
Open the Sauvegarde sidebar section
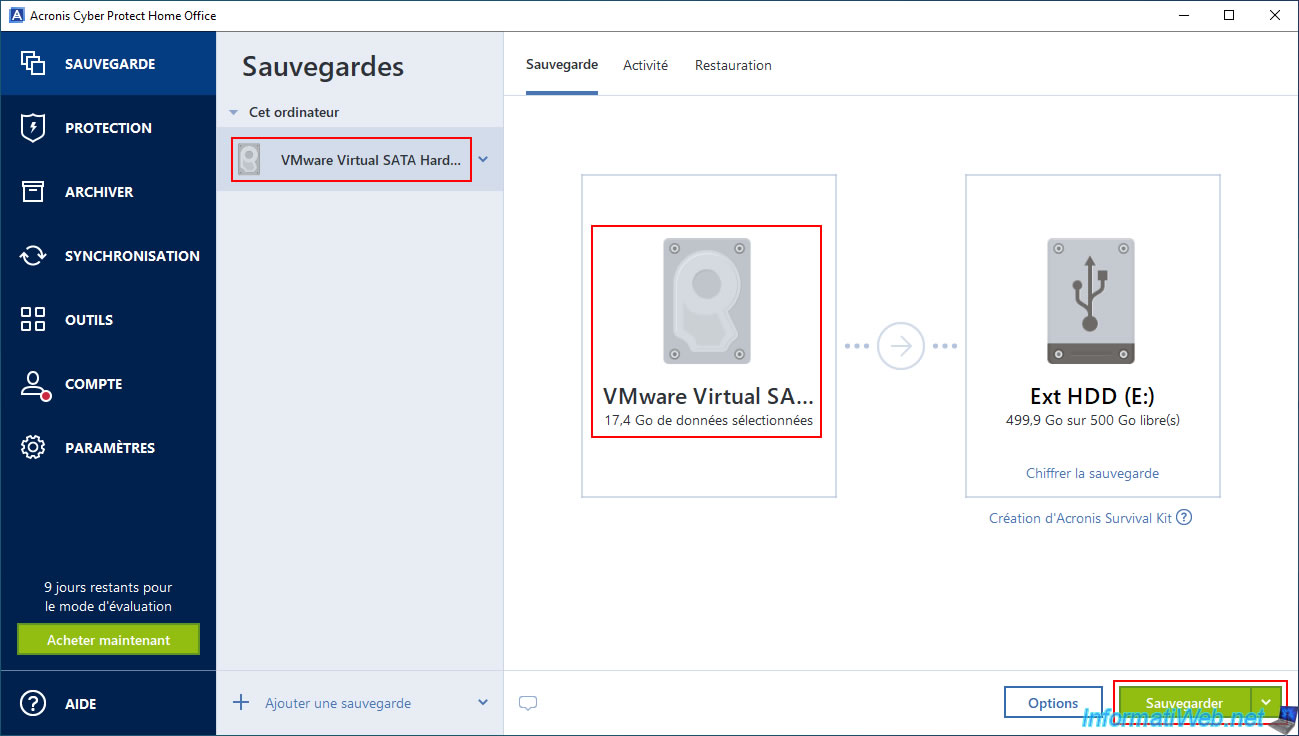pyautogui.click(x=108, y=63)
